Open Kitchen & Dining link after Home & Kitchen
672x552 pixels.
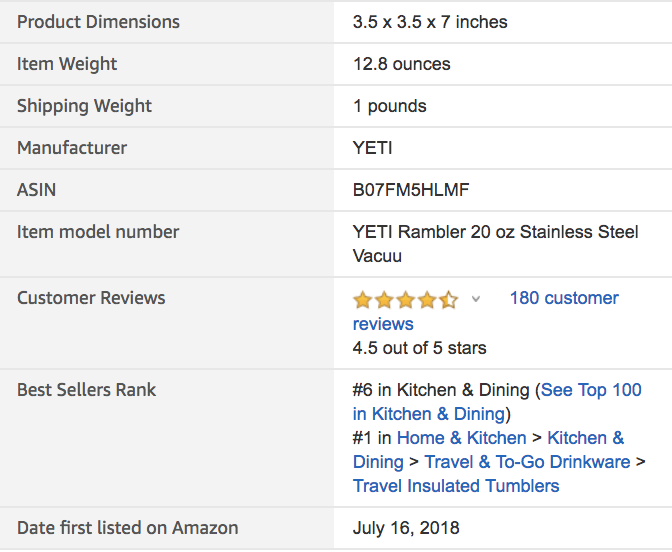pos(585,438)
